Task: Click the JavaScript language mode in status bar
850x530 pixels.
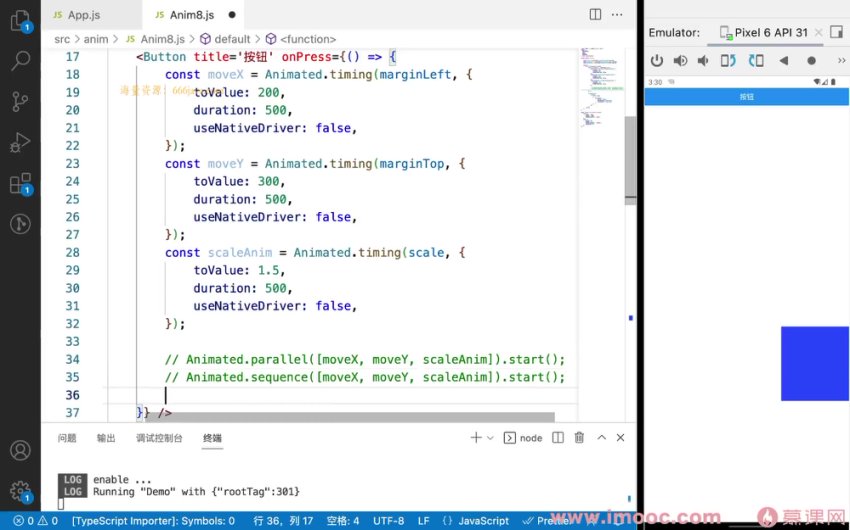Action: tap(483, 521)
